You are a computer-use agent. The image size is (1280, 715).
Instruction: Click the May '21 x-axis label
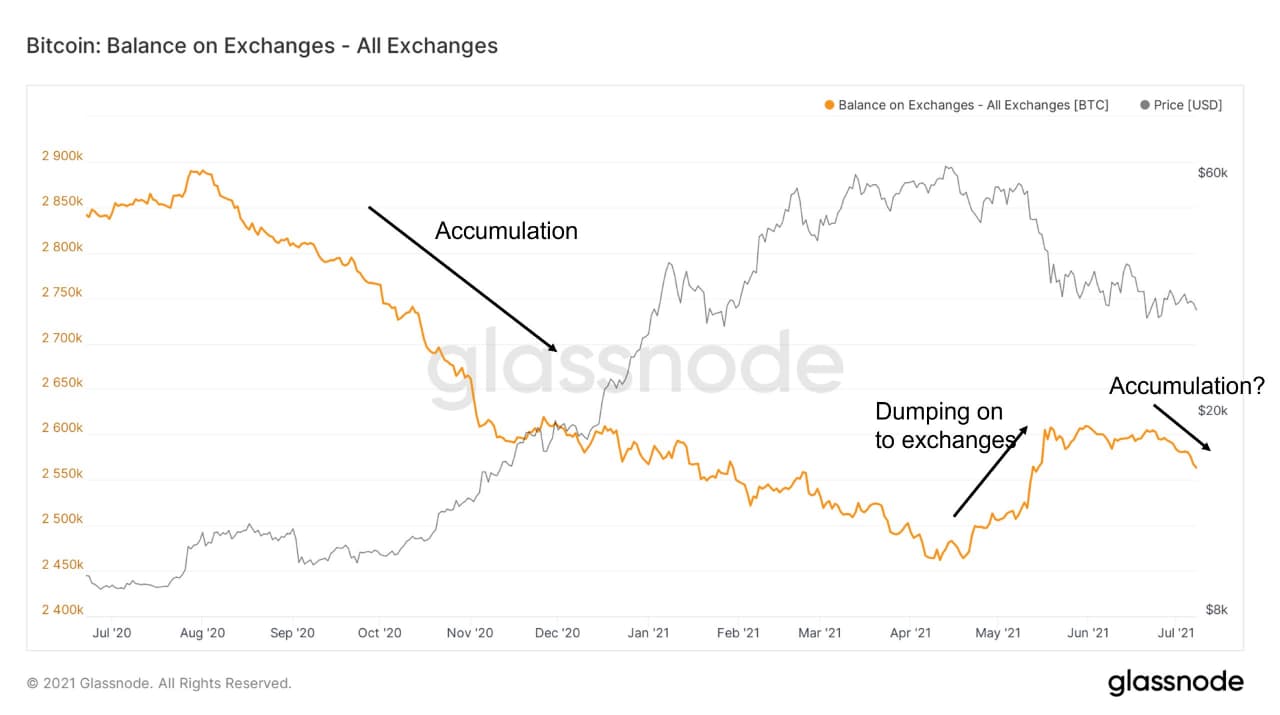coord(997,633)
